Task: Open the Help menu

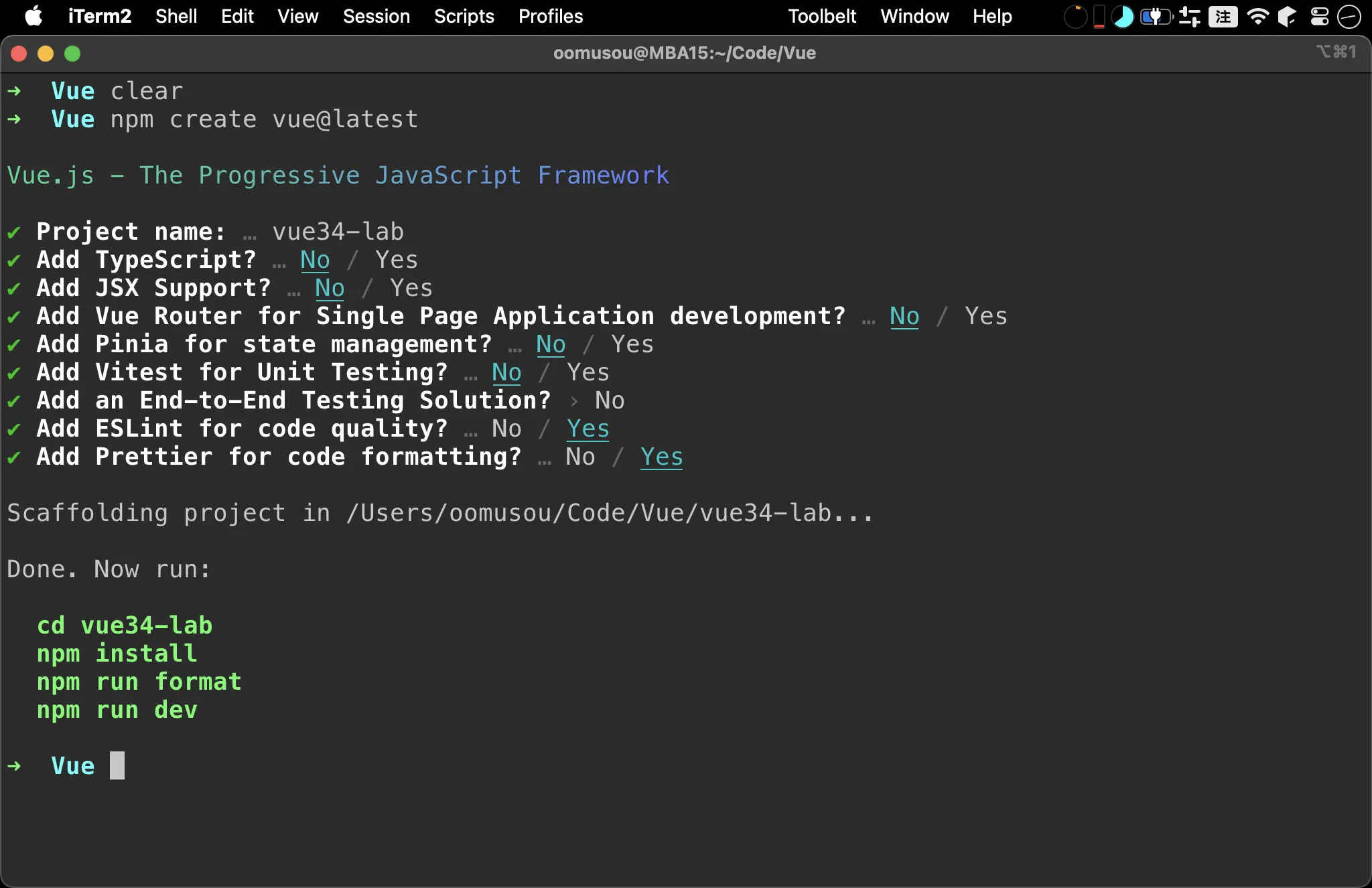Action: (x=992, y=16)
